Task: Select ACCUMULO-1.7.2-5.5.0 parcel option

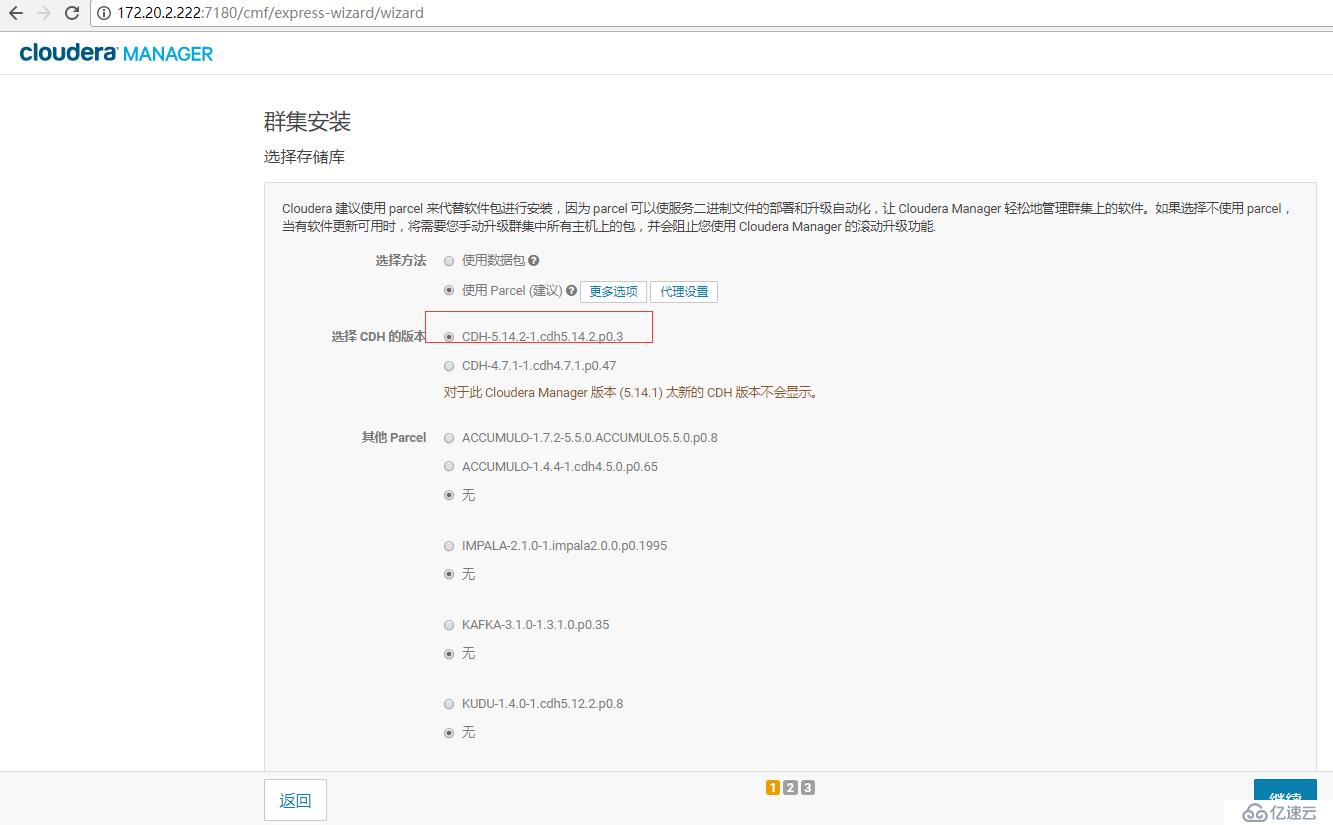Action: (449, 438)
